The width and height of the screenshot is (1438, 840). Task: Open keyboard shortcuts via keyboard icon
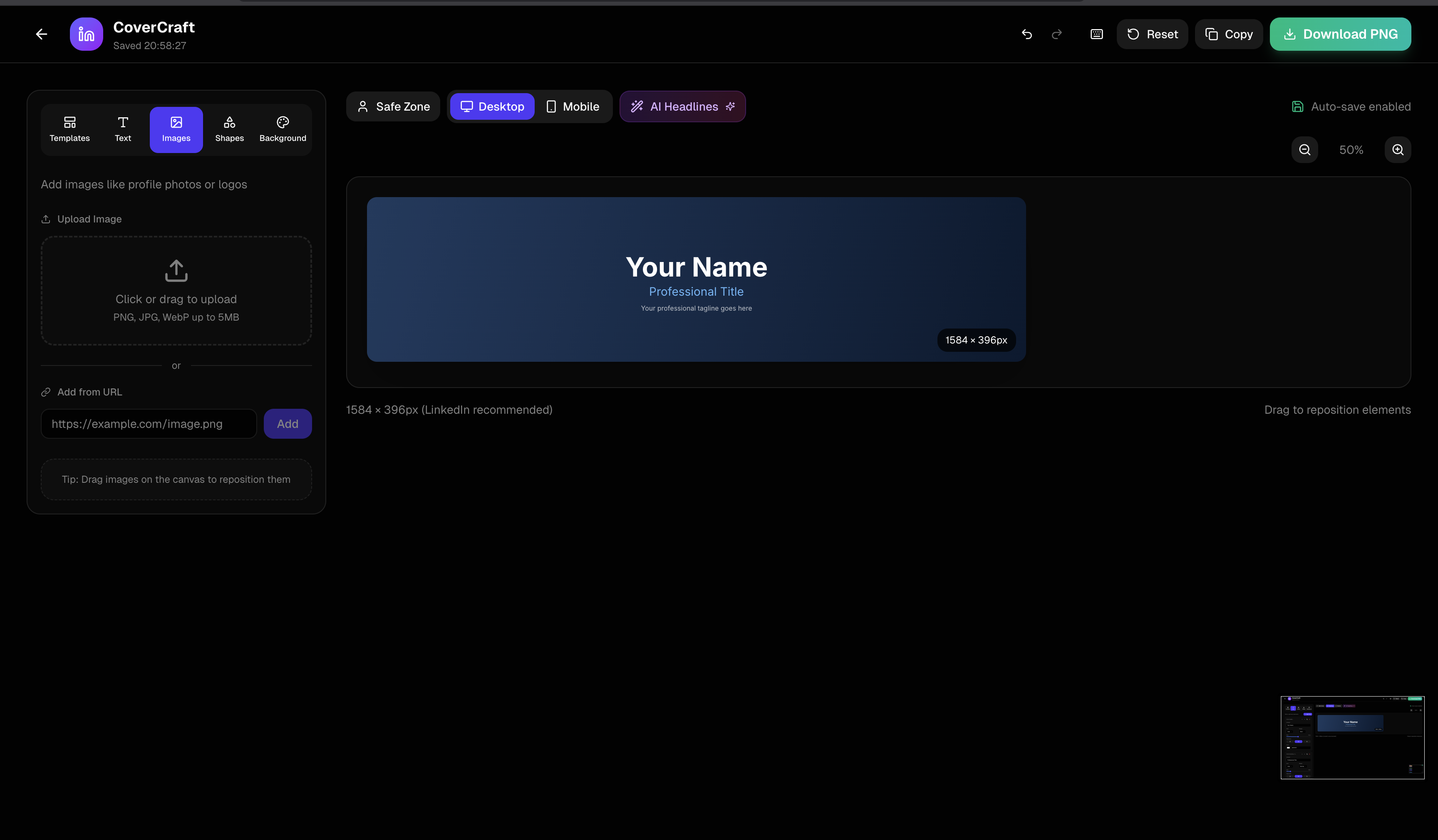tap(1096, 34)
